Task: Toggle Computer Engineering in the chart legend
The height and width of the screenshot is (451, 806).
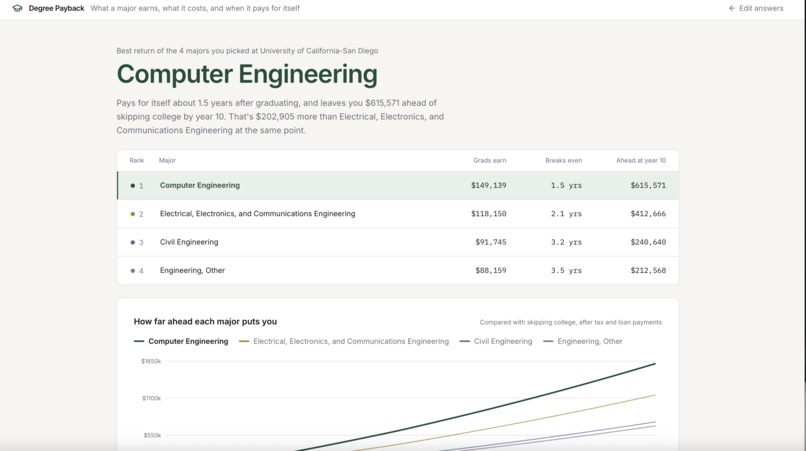Action: pos(181,341)
